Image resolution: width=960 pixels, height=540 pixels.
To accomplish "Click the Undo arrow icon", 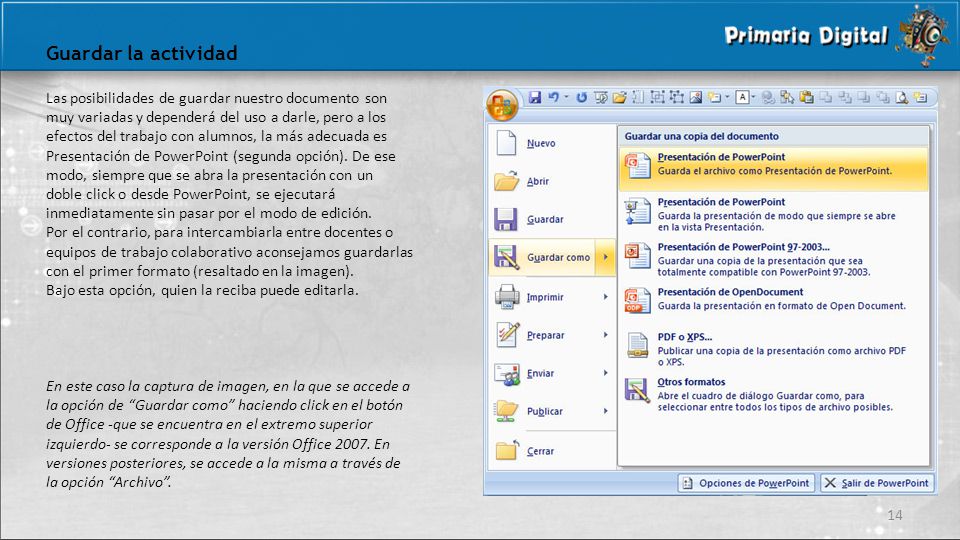I will [x=553, y=97].
